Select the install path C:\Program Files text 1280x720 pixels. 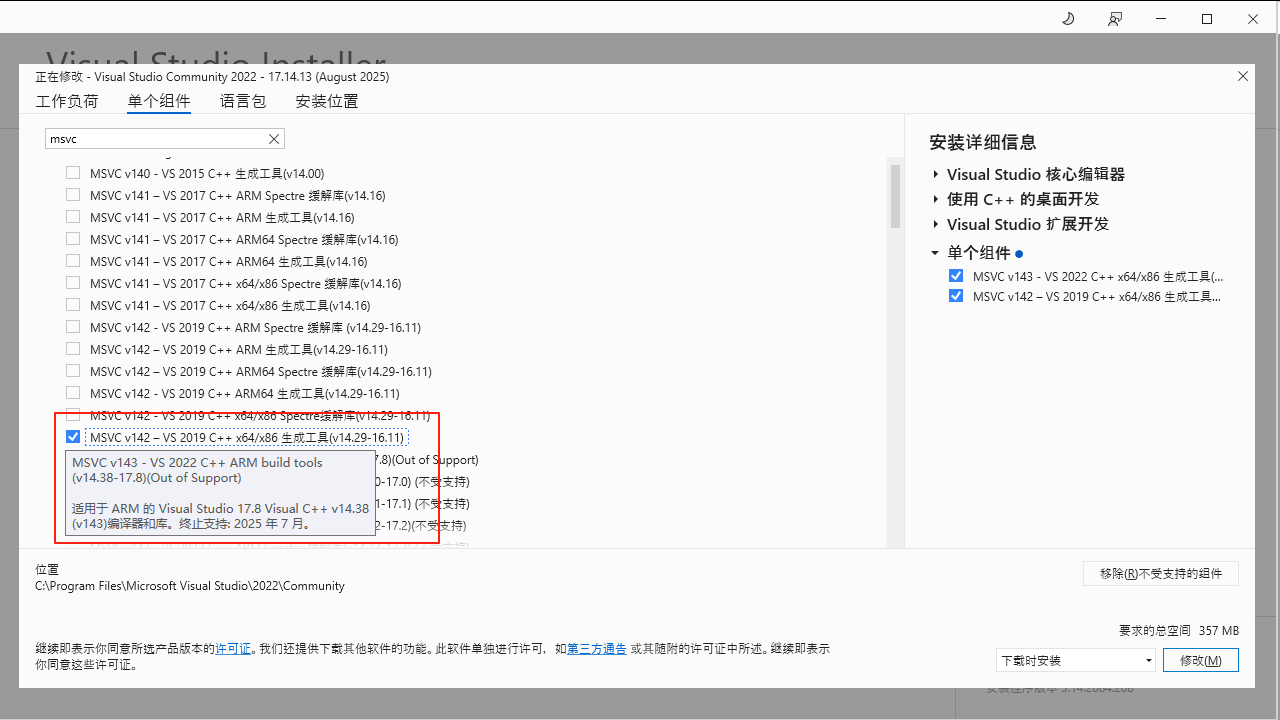tap(190, 586)
